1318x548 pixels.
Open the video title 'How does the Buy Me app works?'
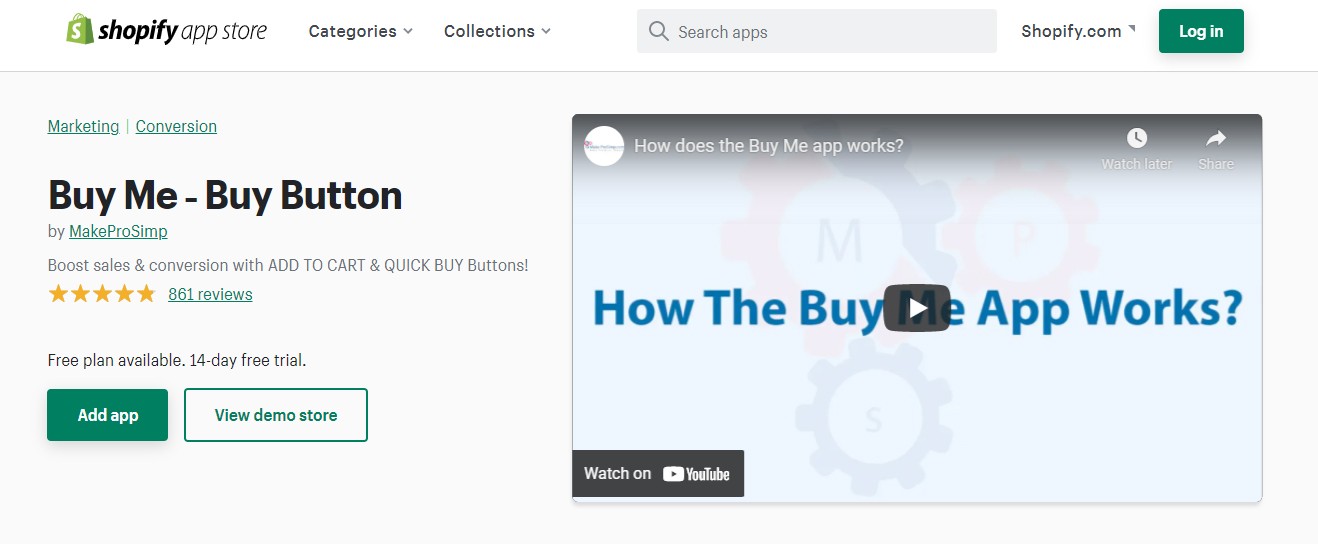[769, 146]
